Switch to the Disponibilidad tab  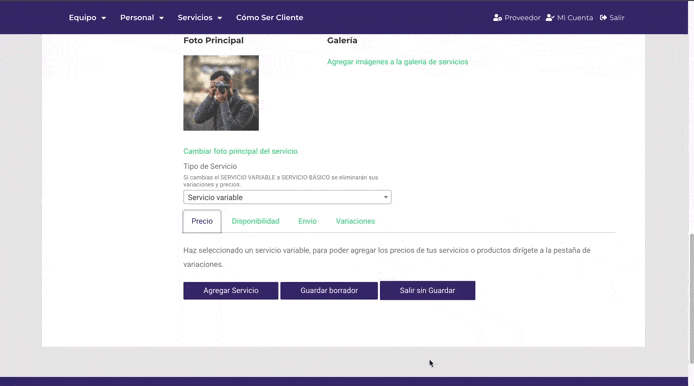click(255, 221)
